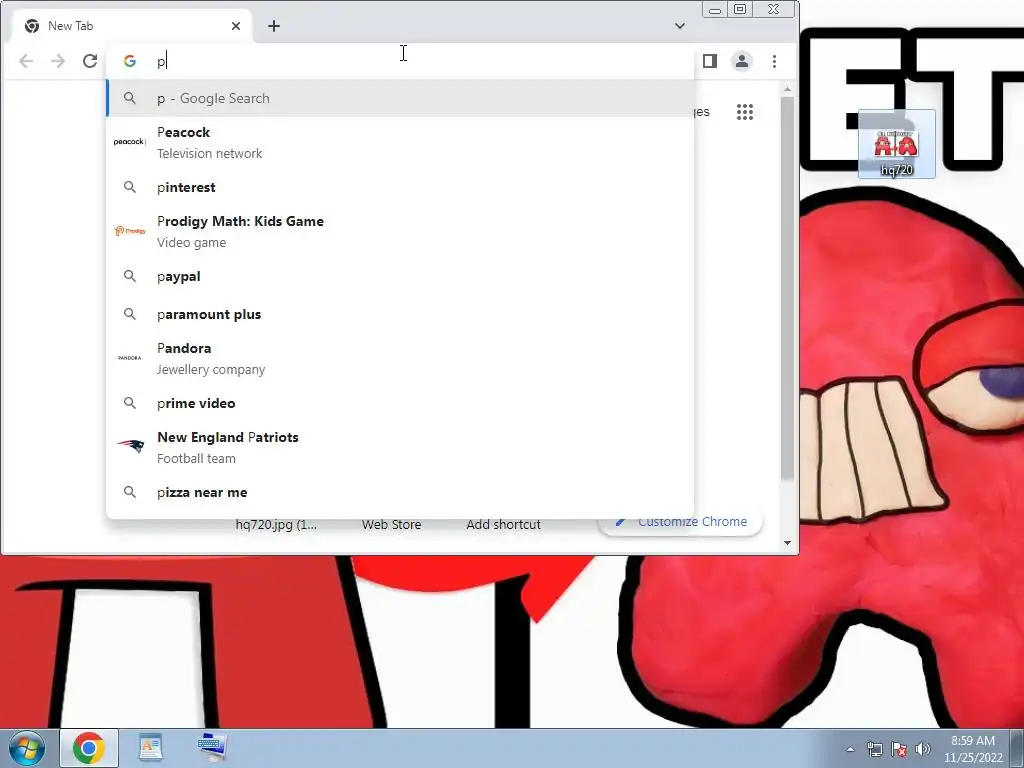
Task: Click the volume speaker tray icon
Action: (x=922, y=750)
